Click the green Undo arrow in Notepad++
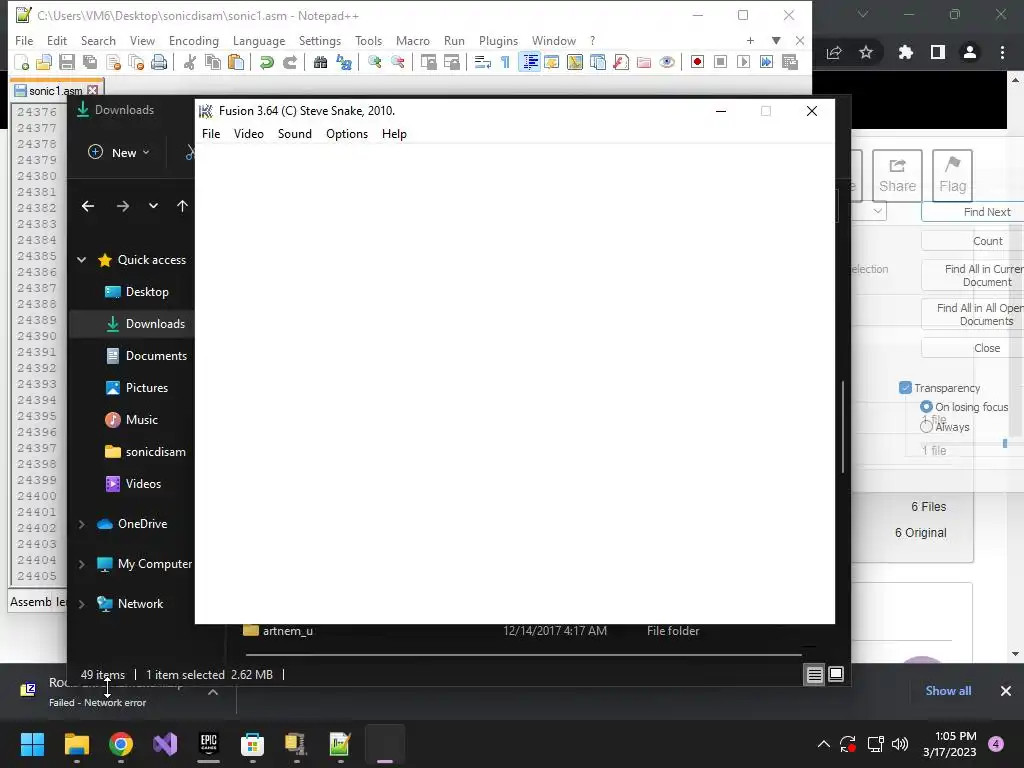 pos(266,62)
